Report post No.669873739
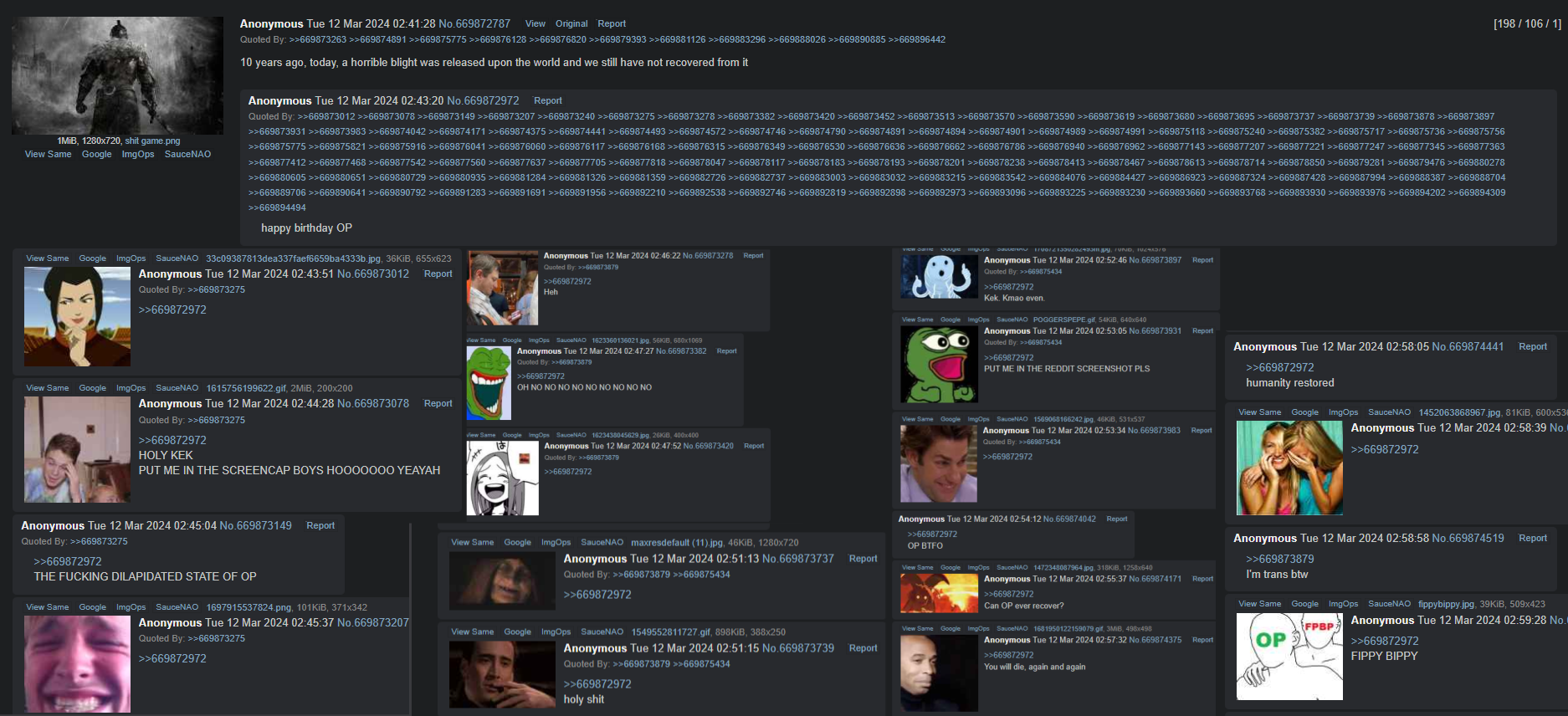This screenshot has height=716, width=1568. coord(863,648)
